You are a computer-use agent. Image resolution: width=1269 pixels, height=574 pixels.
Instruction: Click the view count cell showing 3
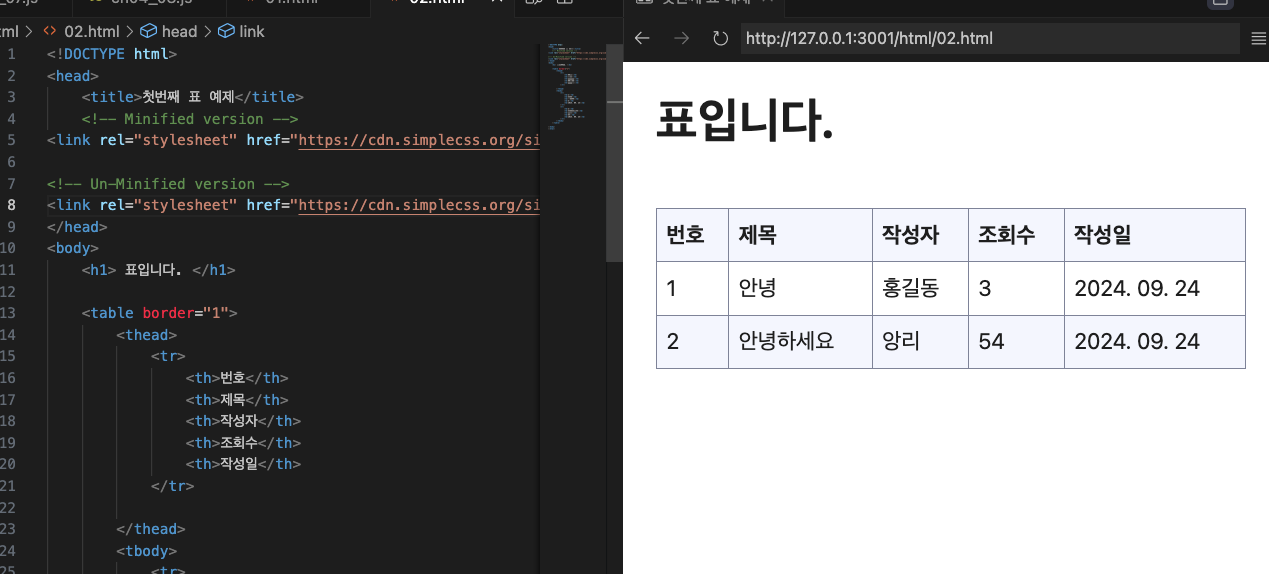pos(1016,288)
